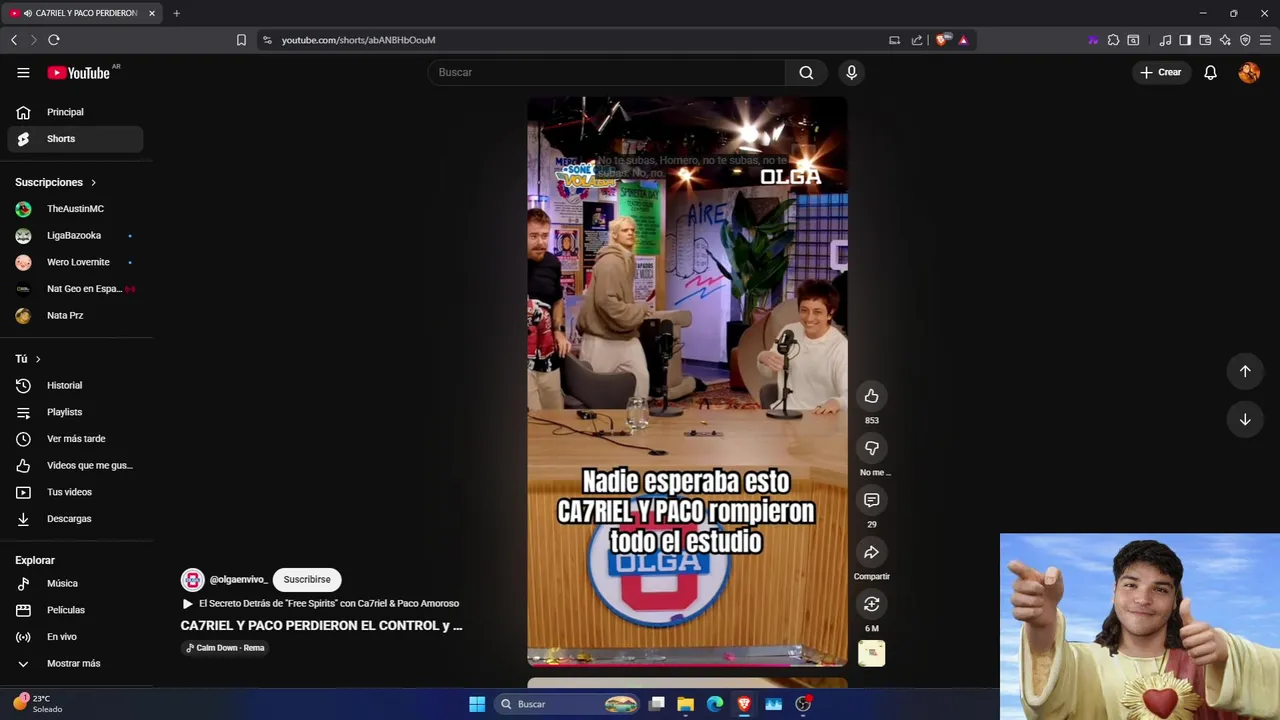Viewport: 1280px width, 720px height.
Task: Expand the Tú section chevron
Action: [38, 359]
